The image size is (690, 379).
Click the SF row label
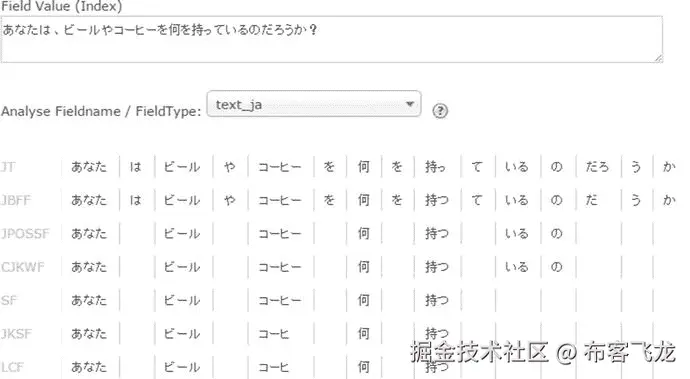9,300
